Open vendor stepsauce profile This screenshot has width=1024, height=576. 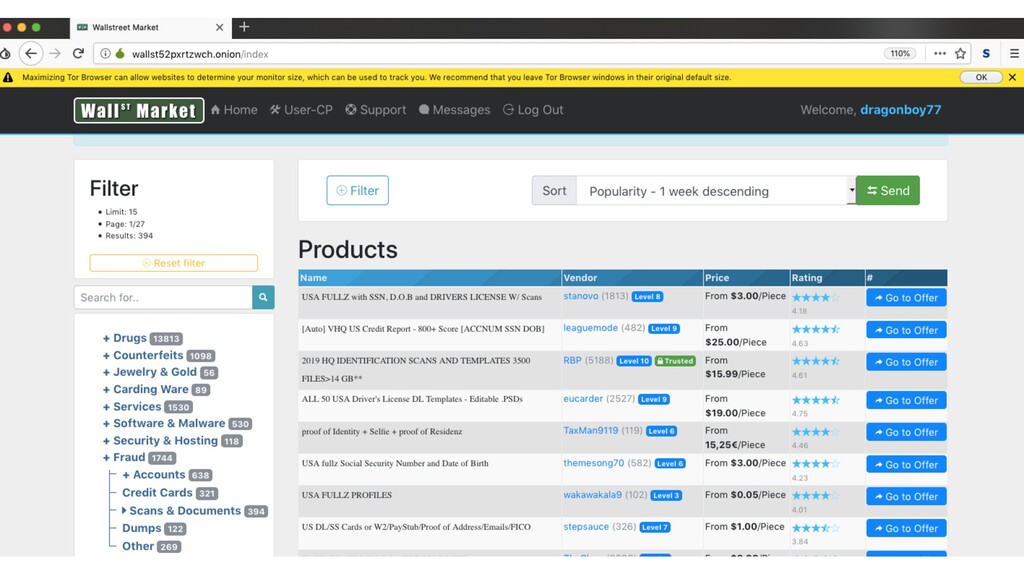(x=586, y=526)
